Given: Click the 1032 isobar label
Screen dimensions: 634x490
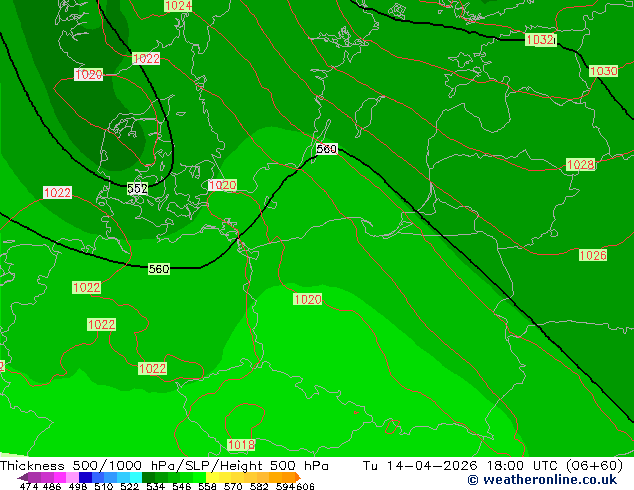Looking at the screenshot, I should click(541, 40).
